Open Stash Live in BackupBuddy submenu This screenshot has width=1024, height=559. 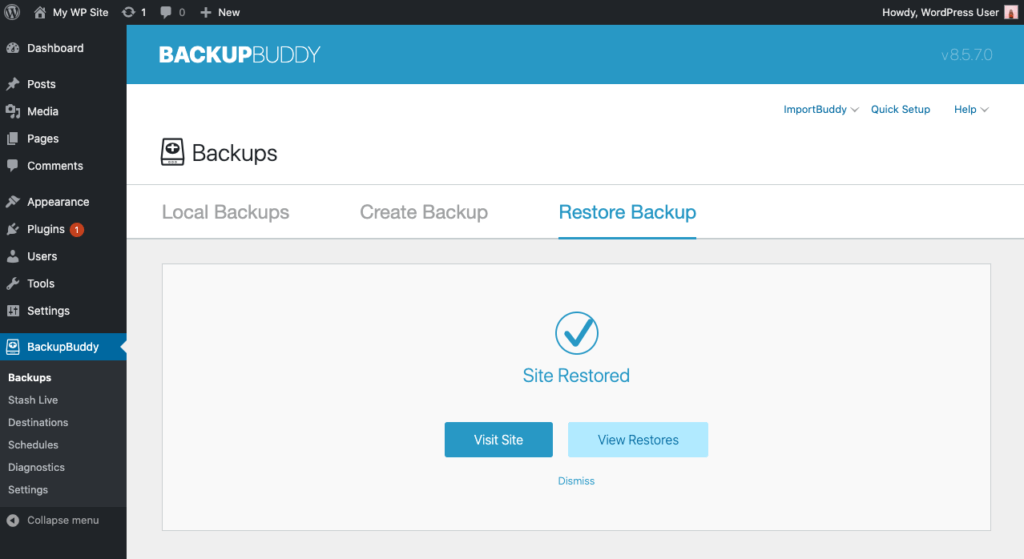click(x=33, y=400)
